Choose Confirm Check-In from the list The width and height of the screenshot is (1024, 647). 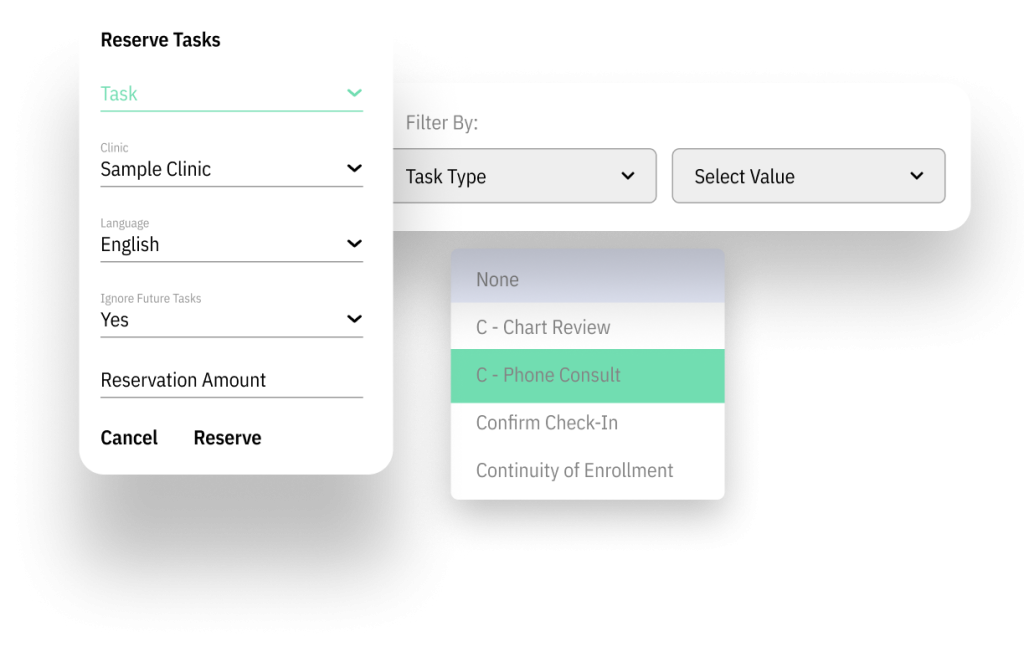click(587, 423)
